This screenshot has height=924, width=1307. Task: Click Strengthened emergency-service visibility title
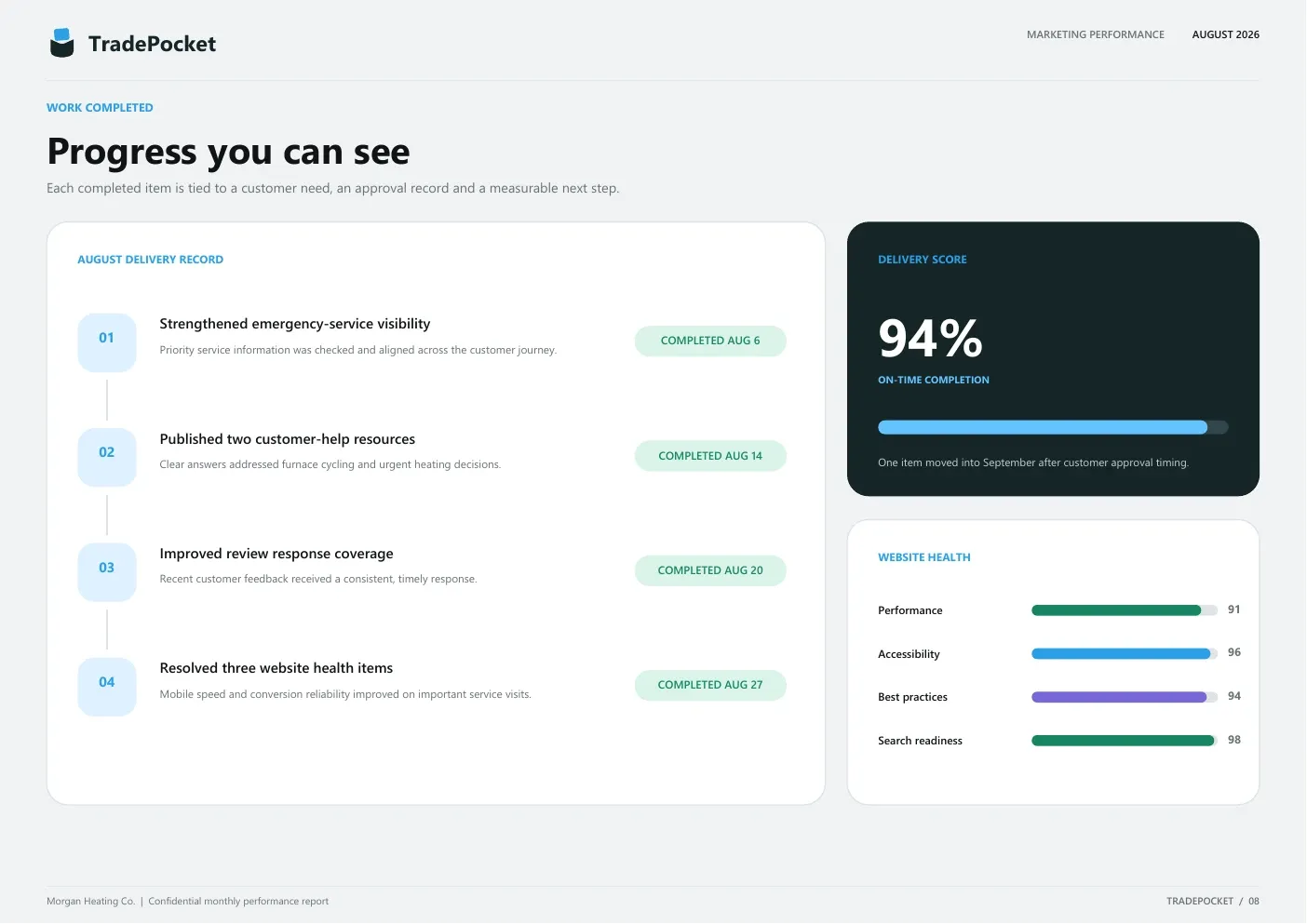pos(295,324)
